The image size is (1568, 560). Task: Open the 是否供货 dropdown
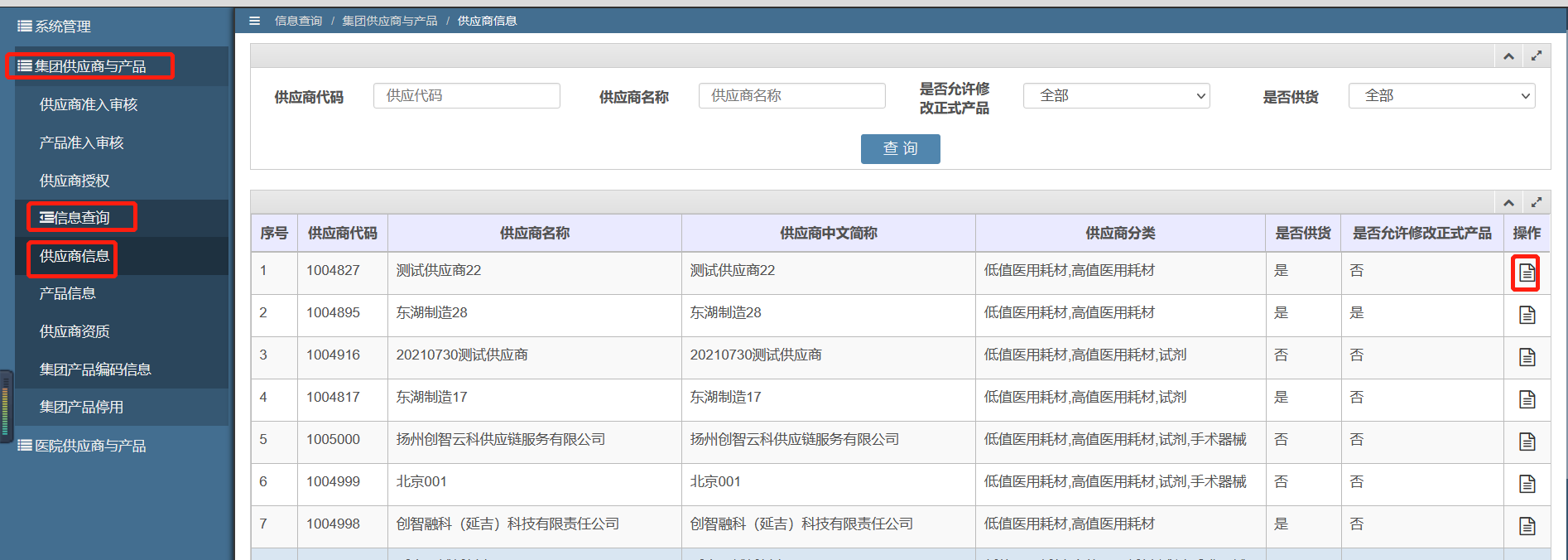1441,96
